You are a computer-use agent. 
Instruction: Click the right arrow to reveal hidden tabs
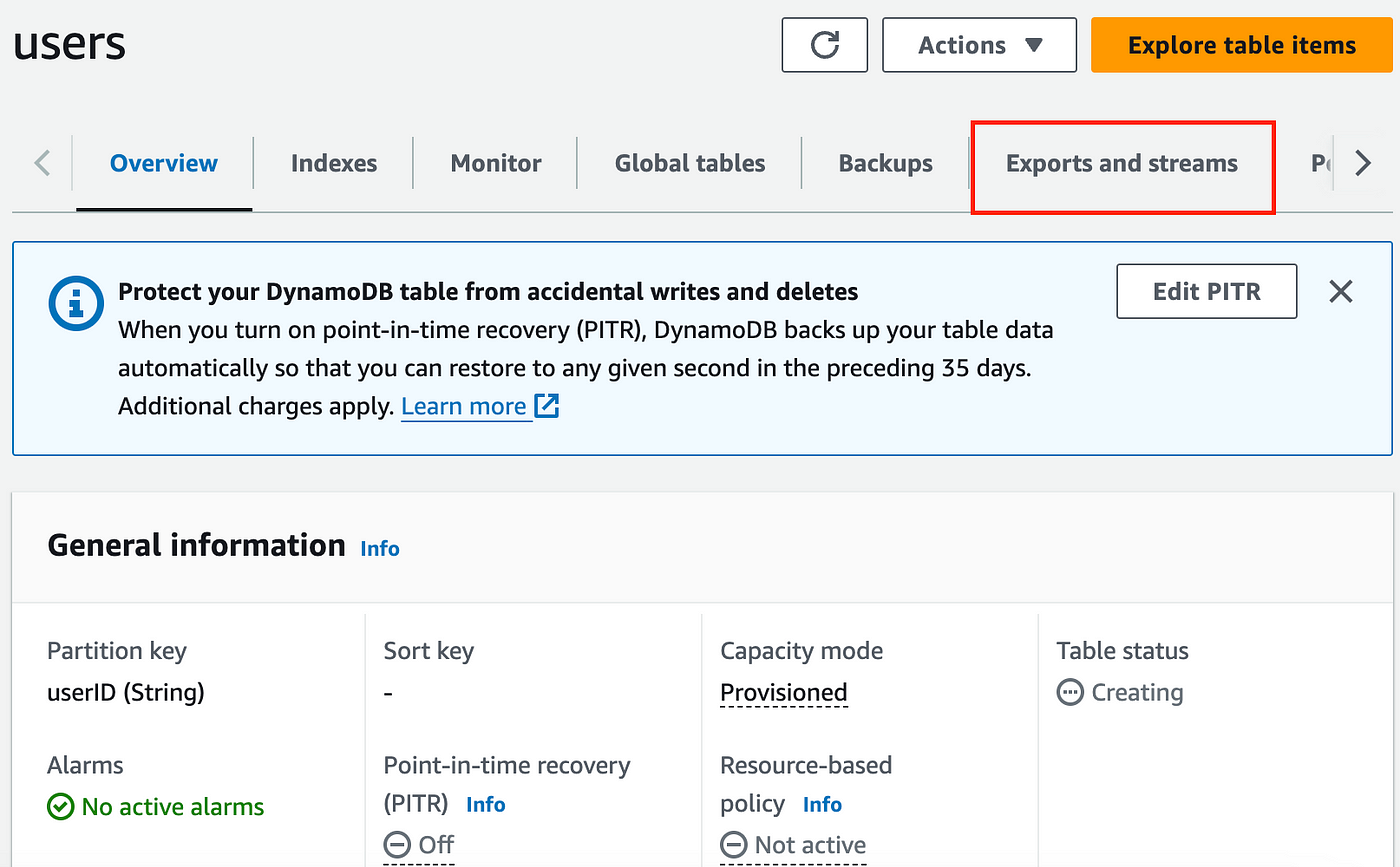click(x=1362, y=162)
